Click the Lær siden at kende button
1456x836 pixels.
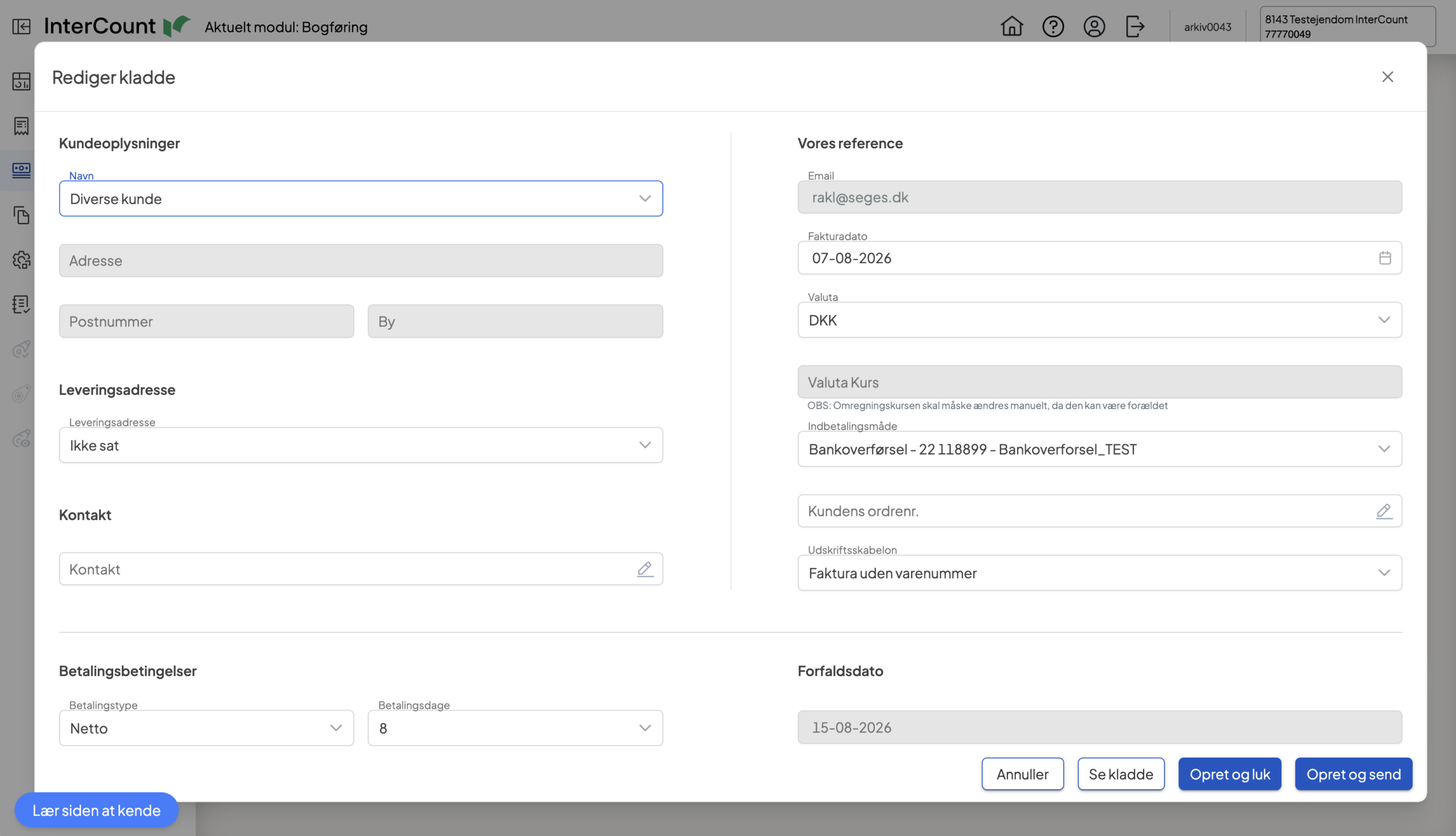click(97, 810)
